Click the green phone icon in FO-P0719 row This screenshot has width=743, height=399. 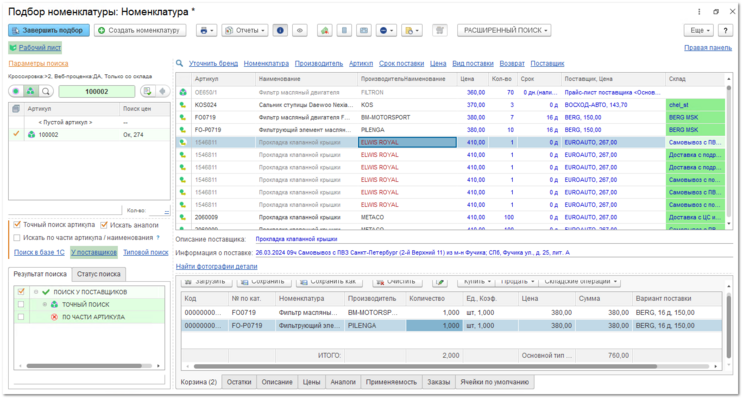[183, 129]
